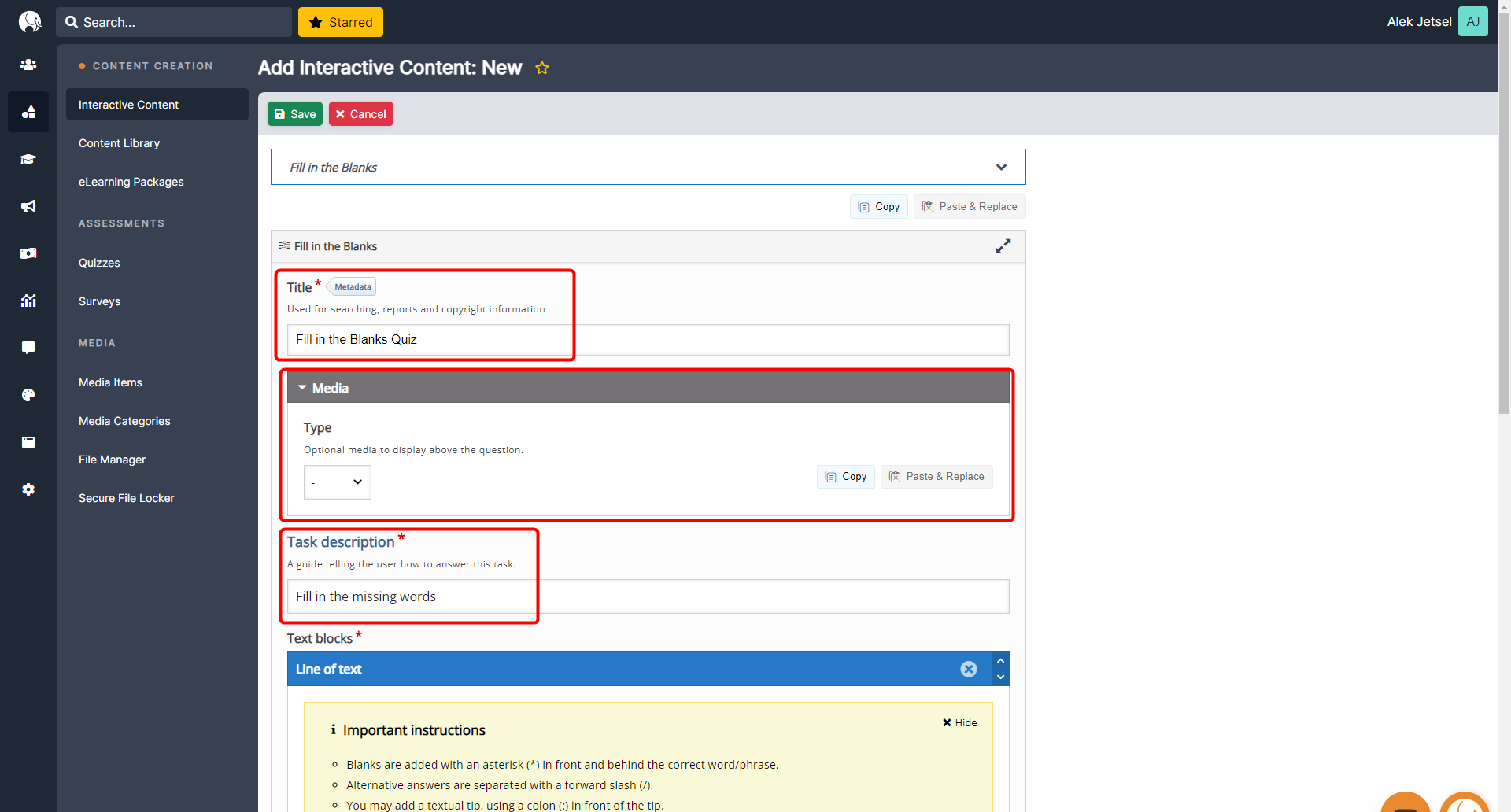Image resolution: width=1511 pixels, height=812 pixels.
Task: Open the graduation cap learning icon
Action: coord(28,159)
